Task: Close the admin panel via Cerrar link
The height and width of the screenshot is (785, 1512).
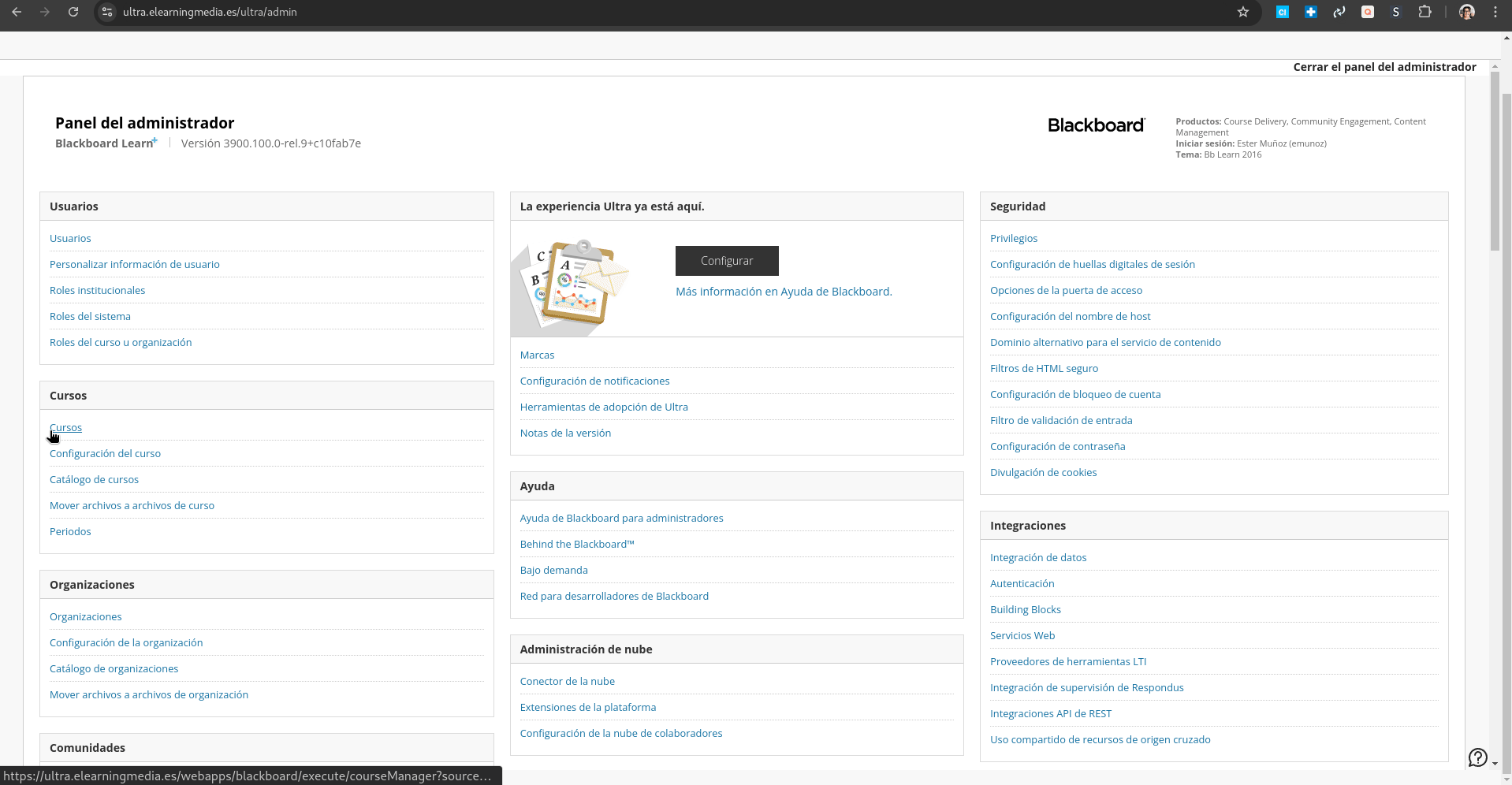Action: 1384,67
